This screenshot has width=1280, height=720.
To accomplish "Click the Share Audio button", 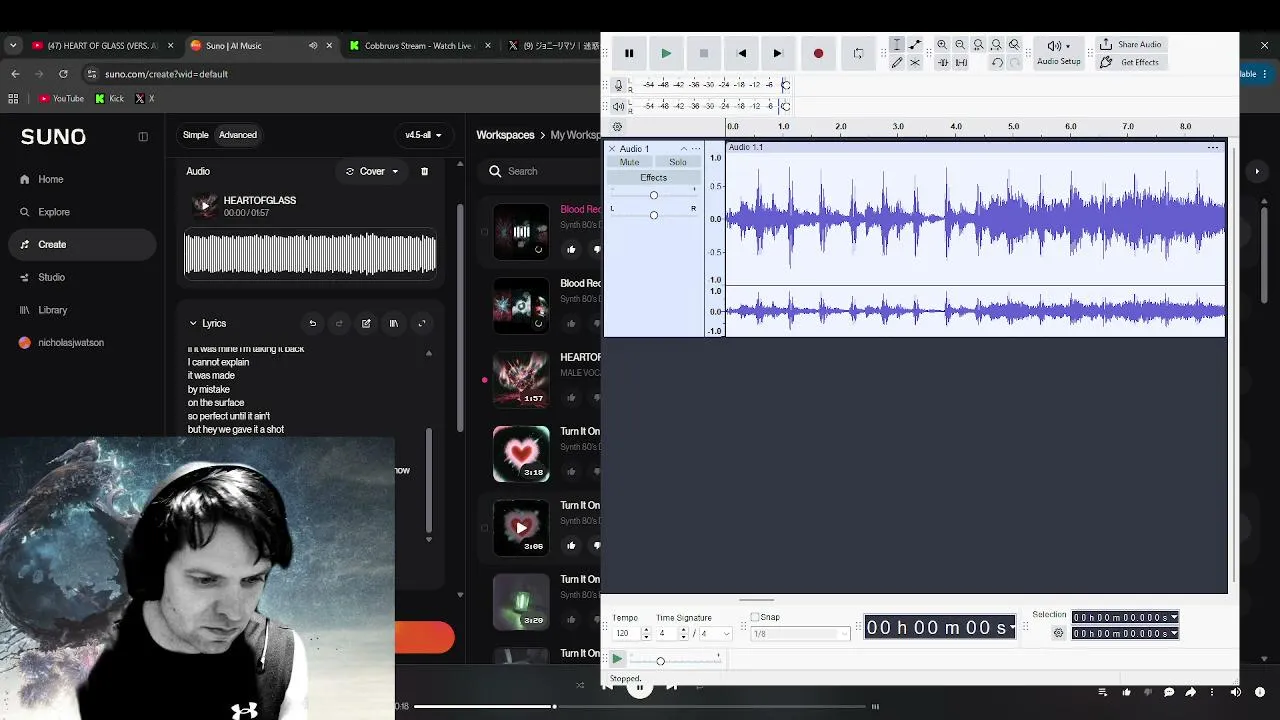I will pyautogui.click(x=1130, y=45).
